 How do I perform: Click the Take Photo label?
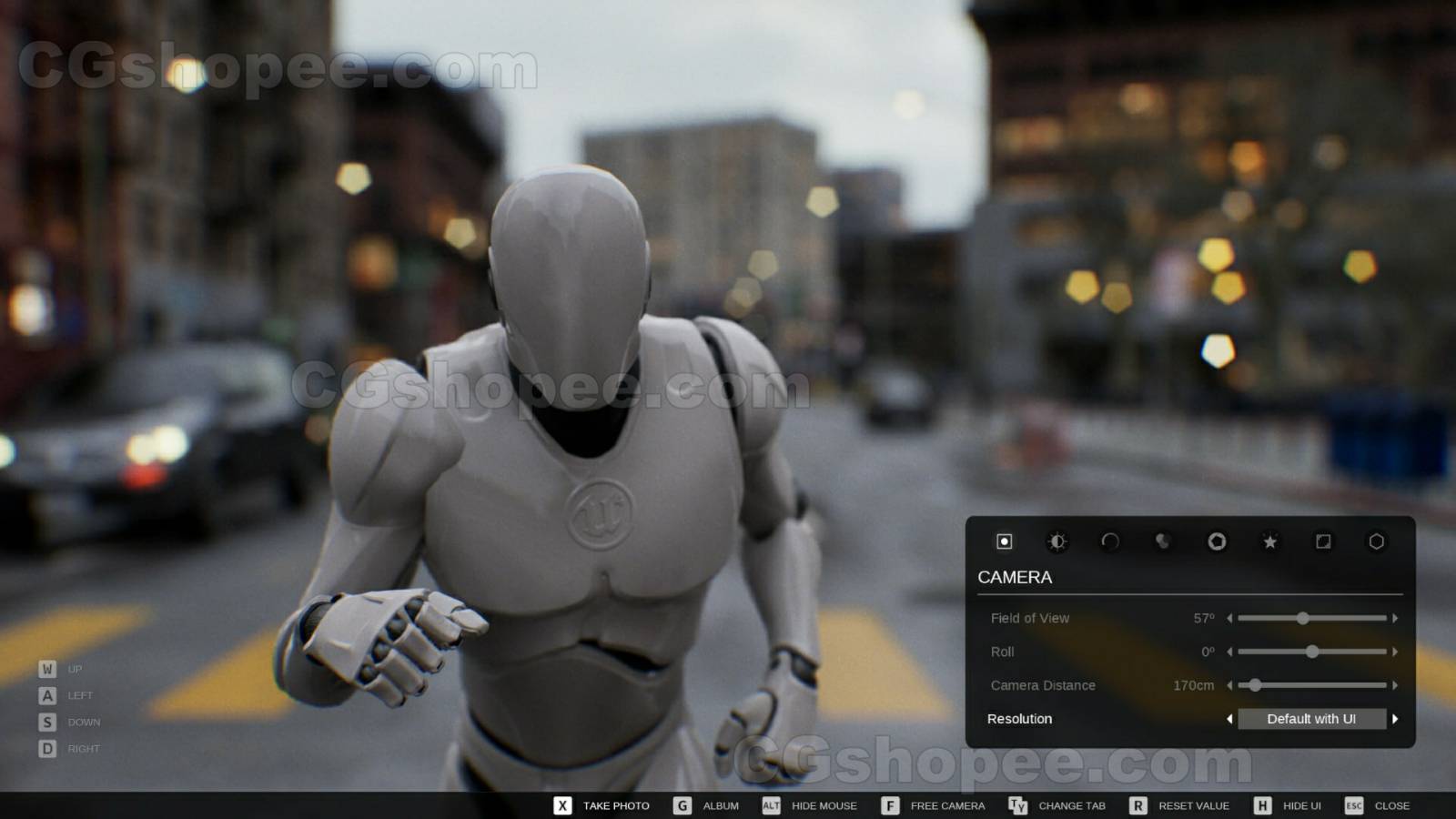pyautogui.click(x=616, y=805)
